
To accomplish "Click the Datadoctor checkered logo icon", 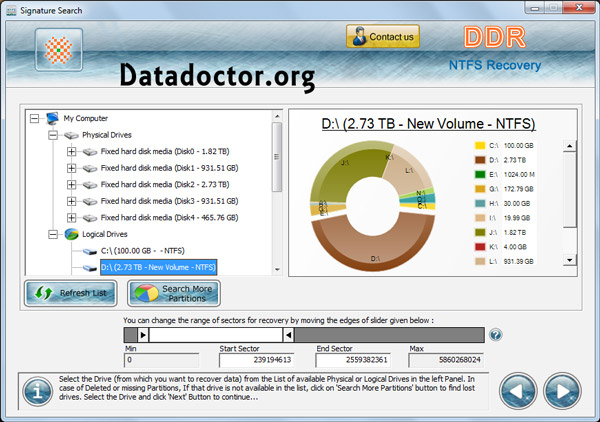I will pos(59,50).
